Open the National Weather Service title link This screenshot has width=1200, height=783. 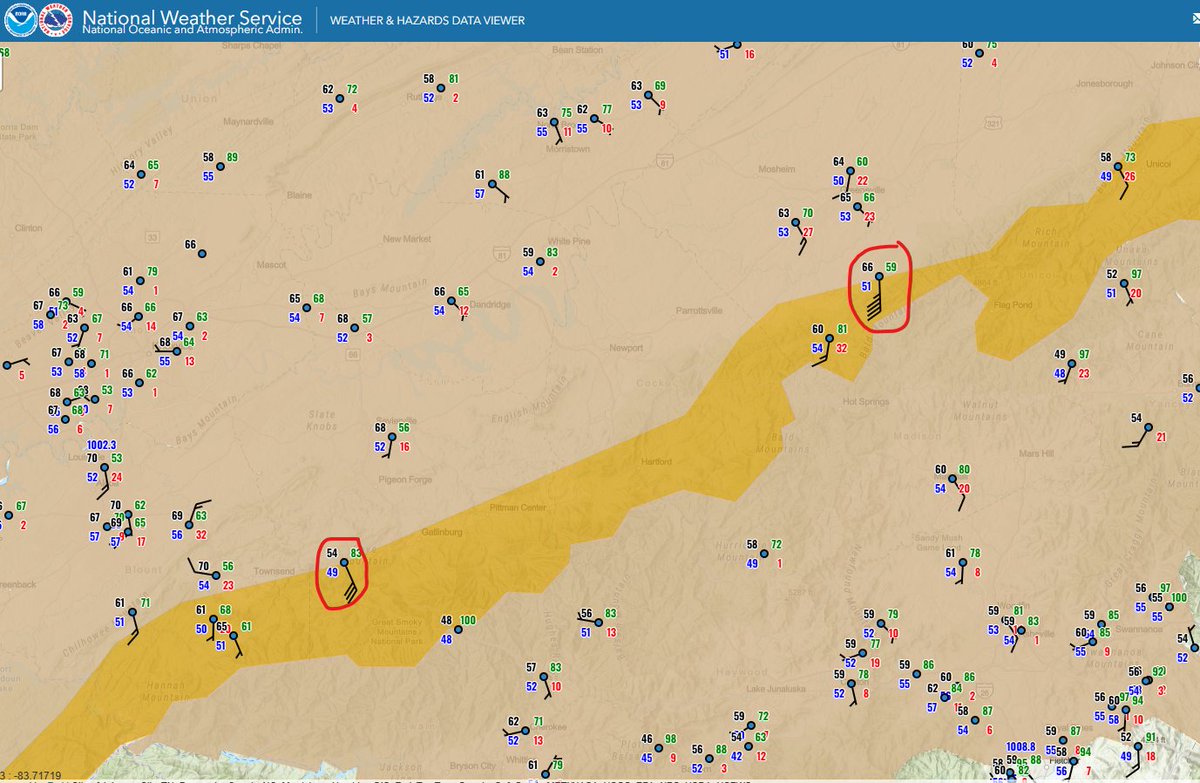pyautogui.click(x=191, y=20)
